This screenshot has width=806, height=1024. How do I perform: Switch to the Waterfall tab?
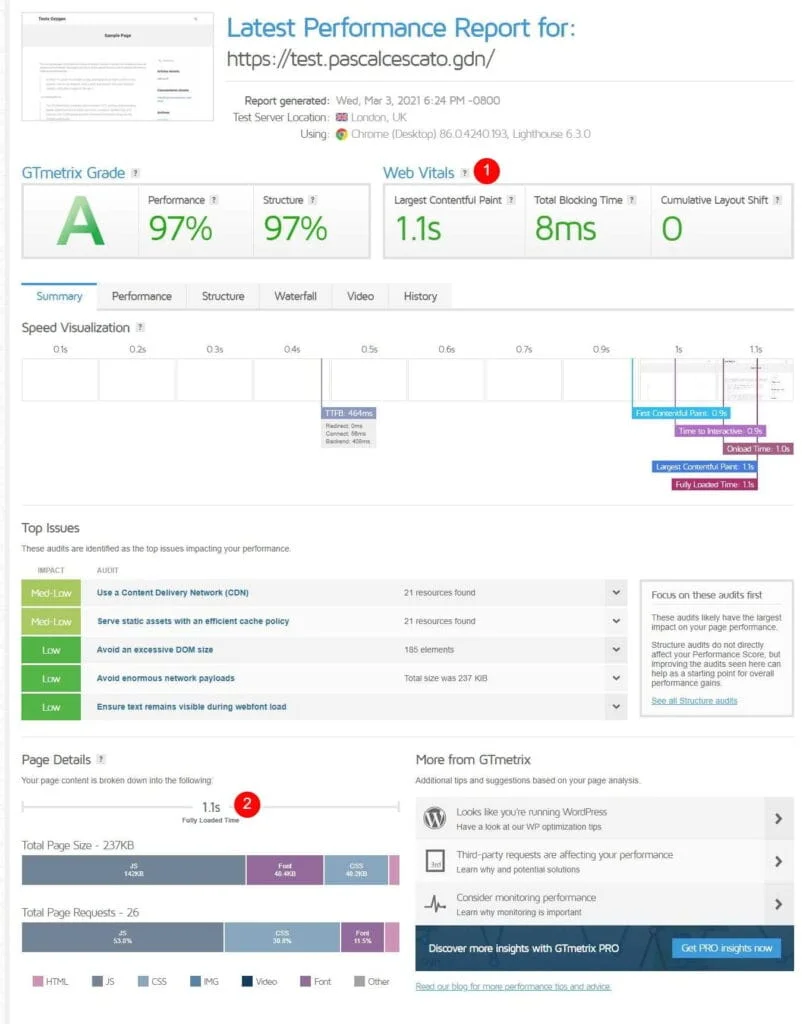(x=295, y=296)
